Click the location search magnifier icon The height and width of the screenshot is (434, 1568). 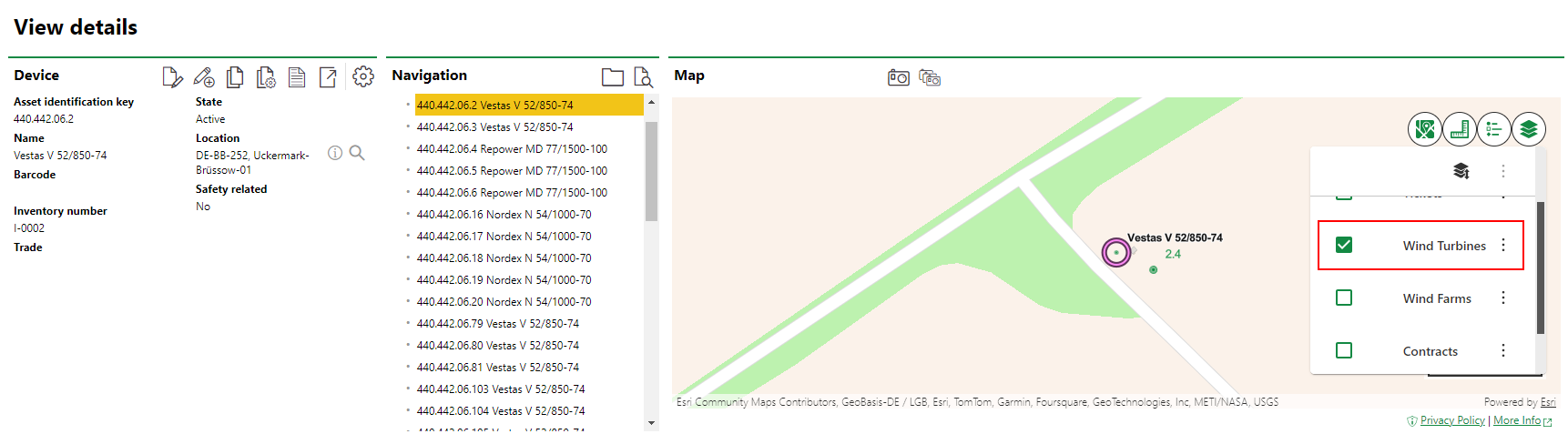[x=357, y=153]
